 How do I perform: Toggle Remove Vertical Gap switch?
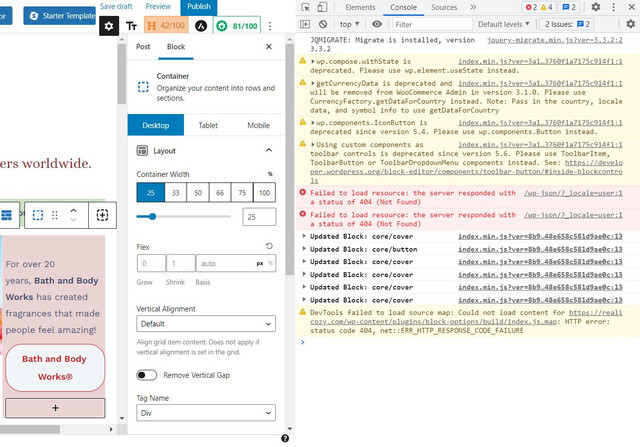point(147,375)
